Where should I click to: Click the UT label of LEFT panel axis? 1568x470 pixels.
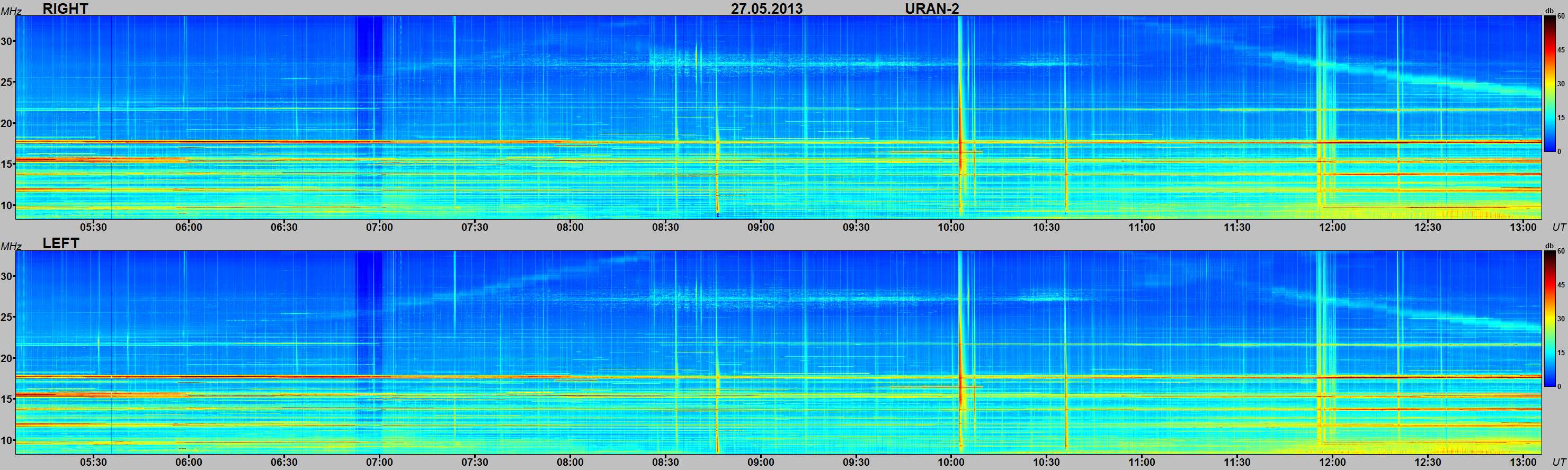point(1559,462)
